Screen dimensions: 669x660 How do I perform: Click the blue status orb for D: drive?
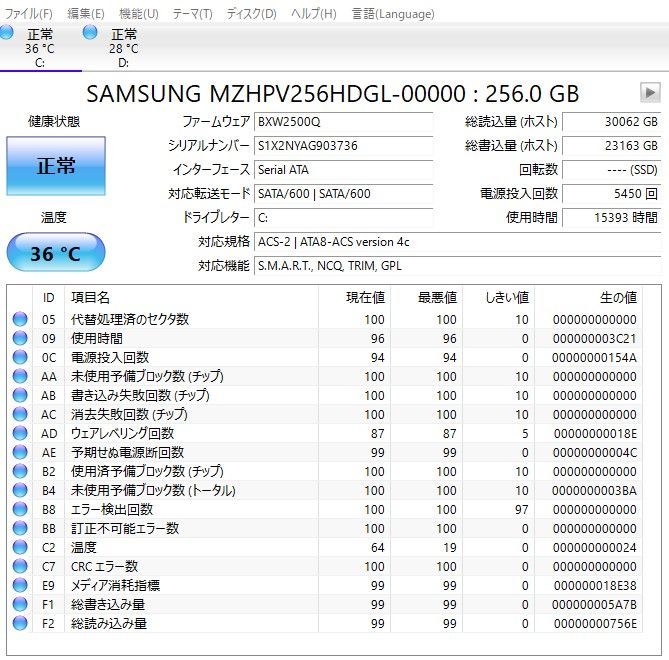pyautogui.click(x=90, y=32)
